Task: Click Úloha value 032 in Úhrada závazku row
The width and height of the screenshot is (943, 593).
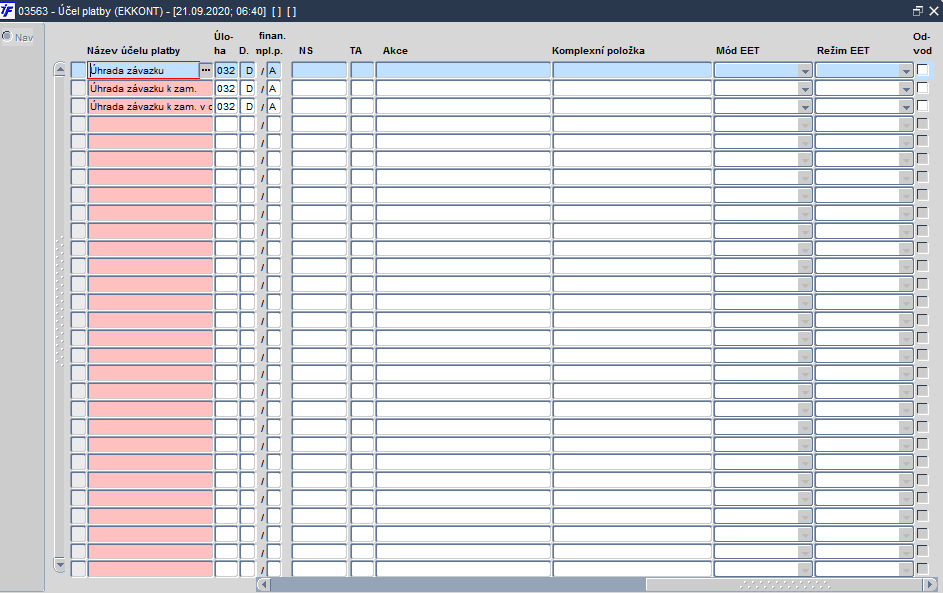Action: [x=226, y=70]
